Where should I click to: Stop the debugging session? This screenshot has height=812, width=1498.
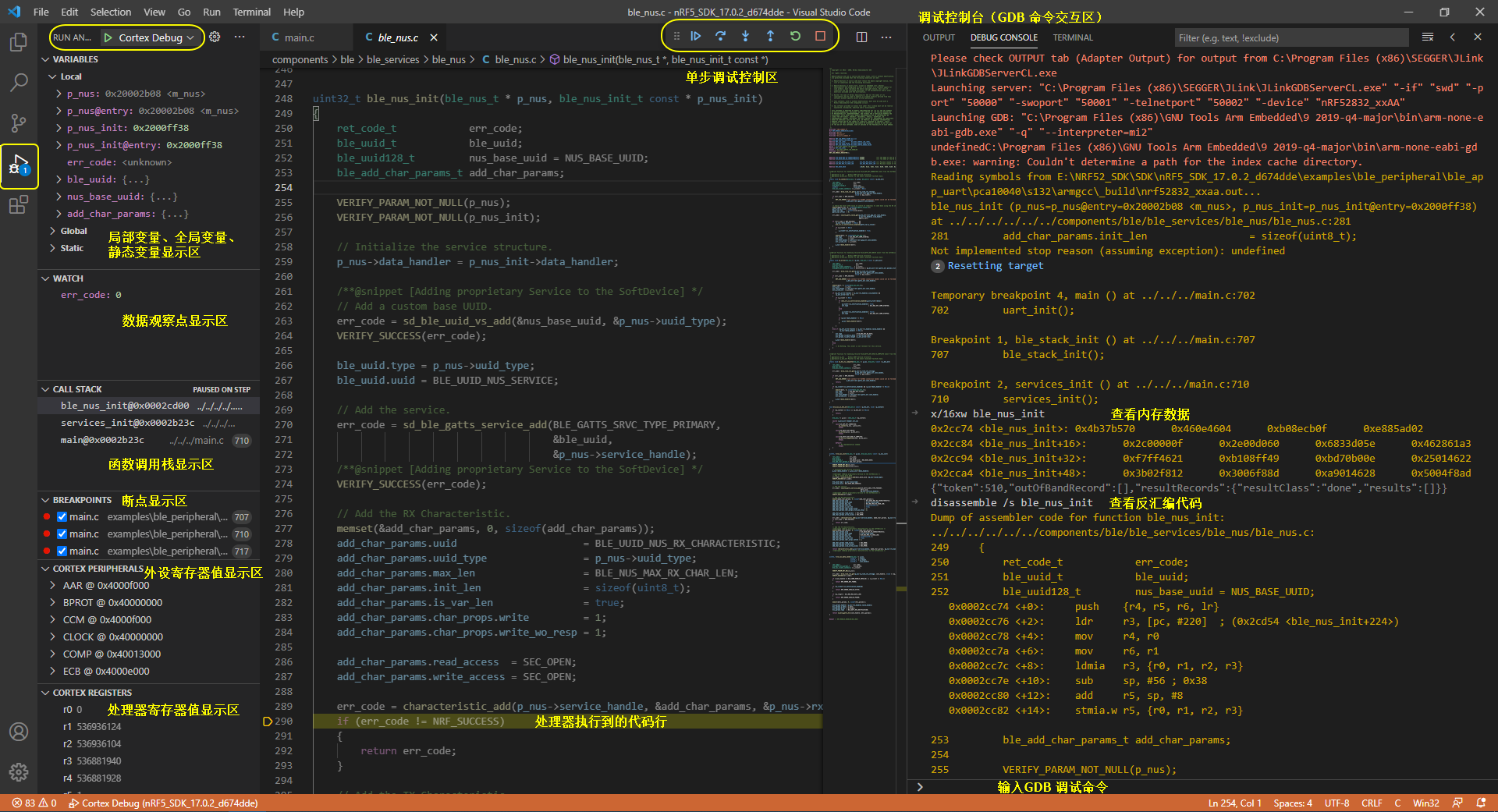(x=820, y=36)
